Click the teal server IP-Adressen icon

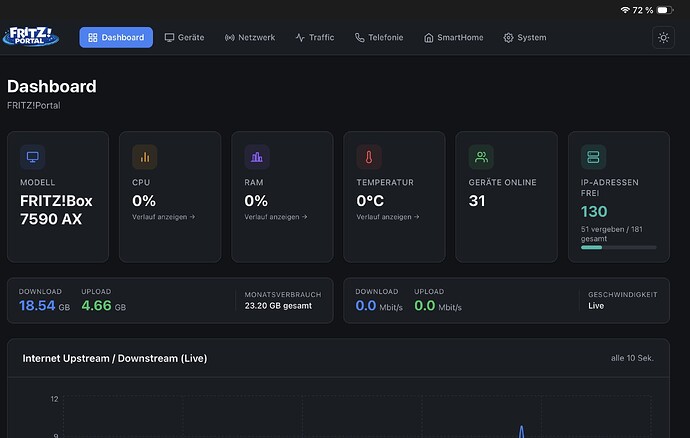click(593, 157)
